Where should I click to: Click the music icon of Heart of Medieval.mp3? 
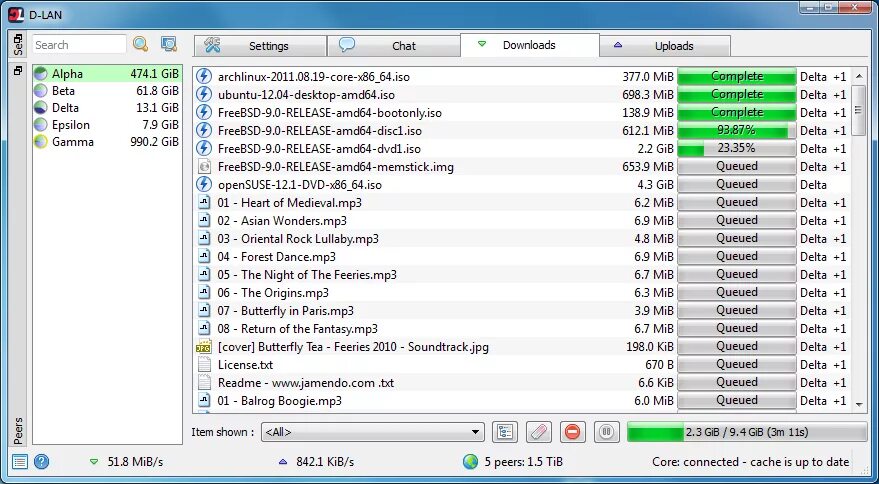pyautogui.click(x=204, y=202)
